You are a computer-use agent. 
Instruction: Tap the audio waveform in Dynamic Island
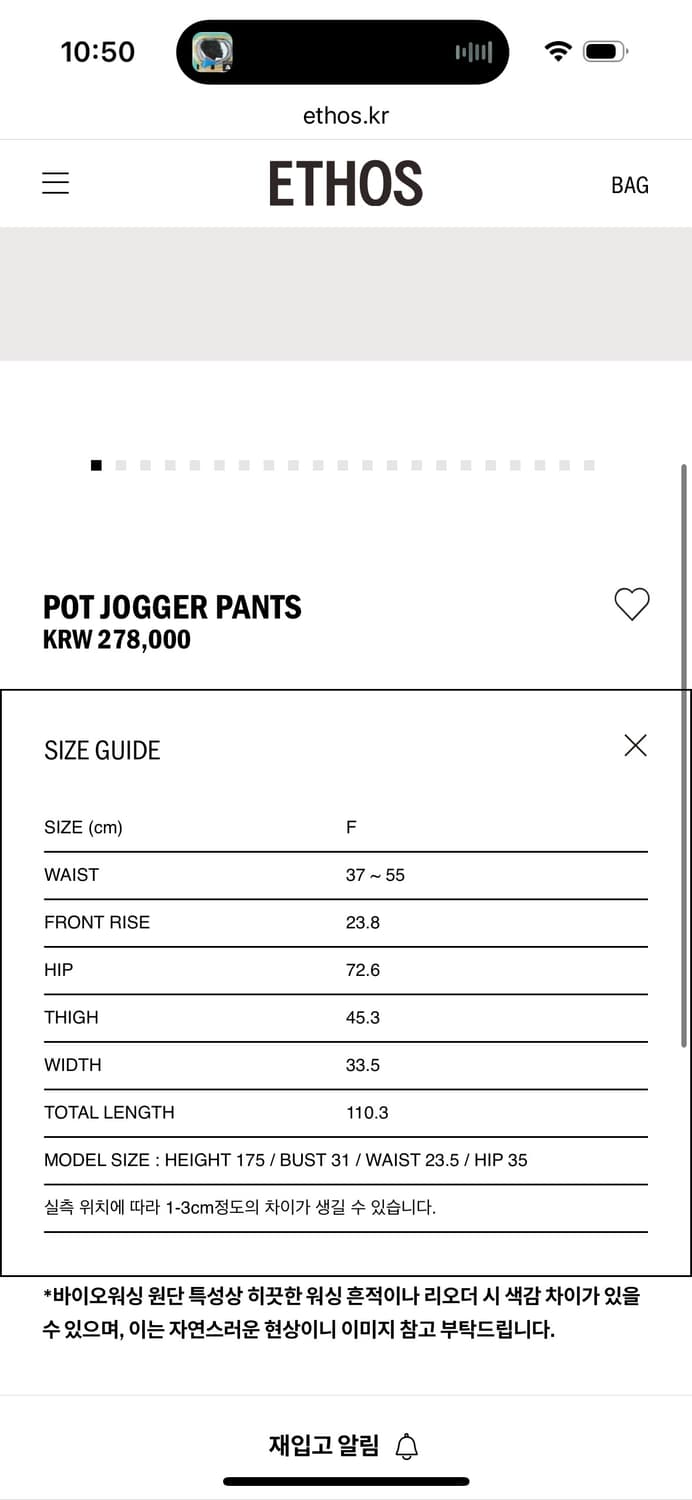pyautogui.click(x=474, y=52)
